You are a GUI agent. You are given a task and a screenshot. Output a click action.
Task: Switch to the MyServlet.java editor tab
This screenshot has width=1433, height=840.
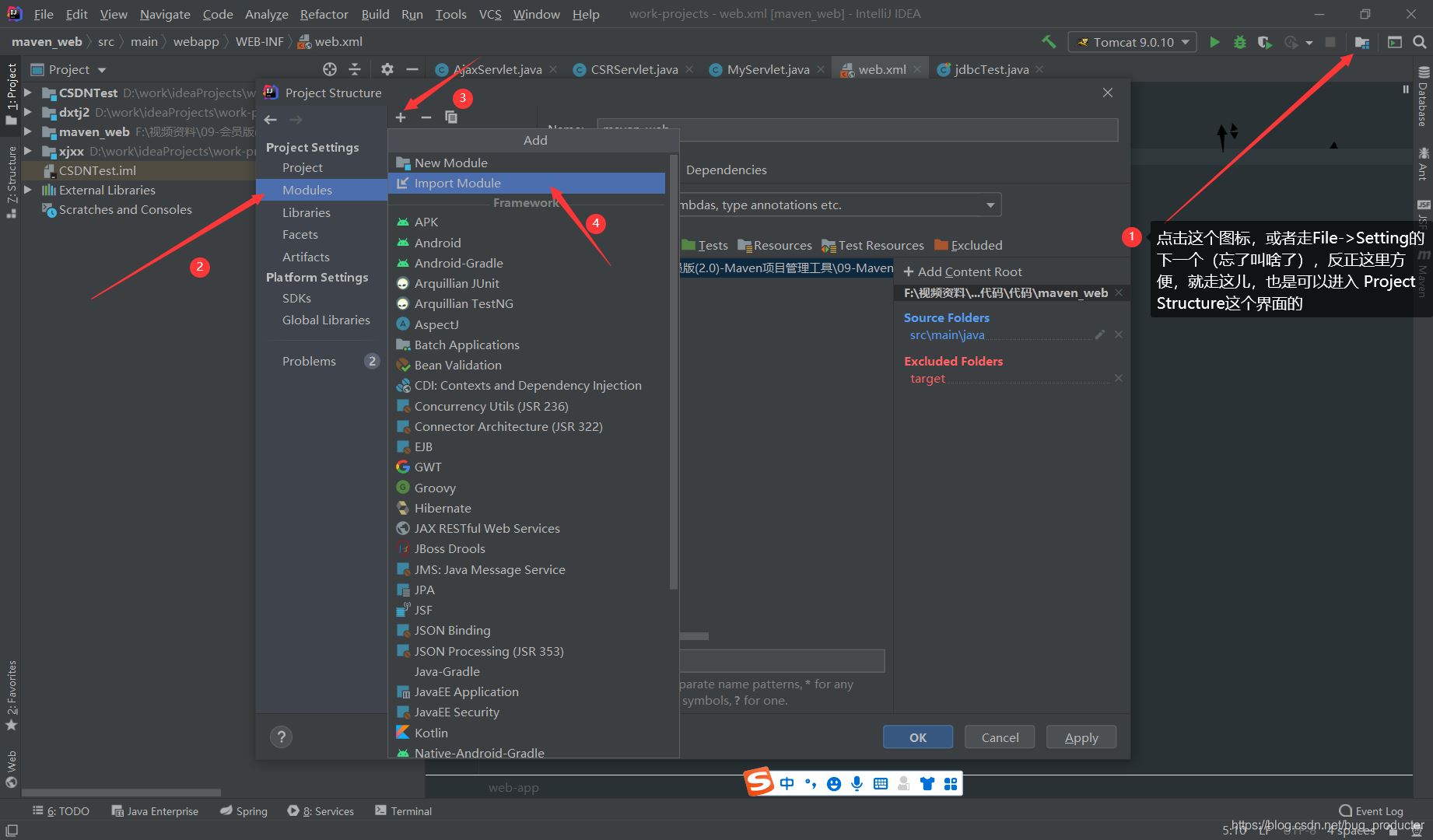coord(767,69)
